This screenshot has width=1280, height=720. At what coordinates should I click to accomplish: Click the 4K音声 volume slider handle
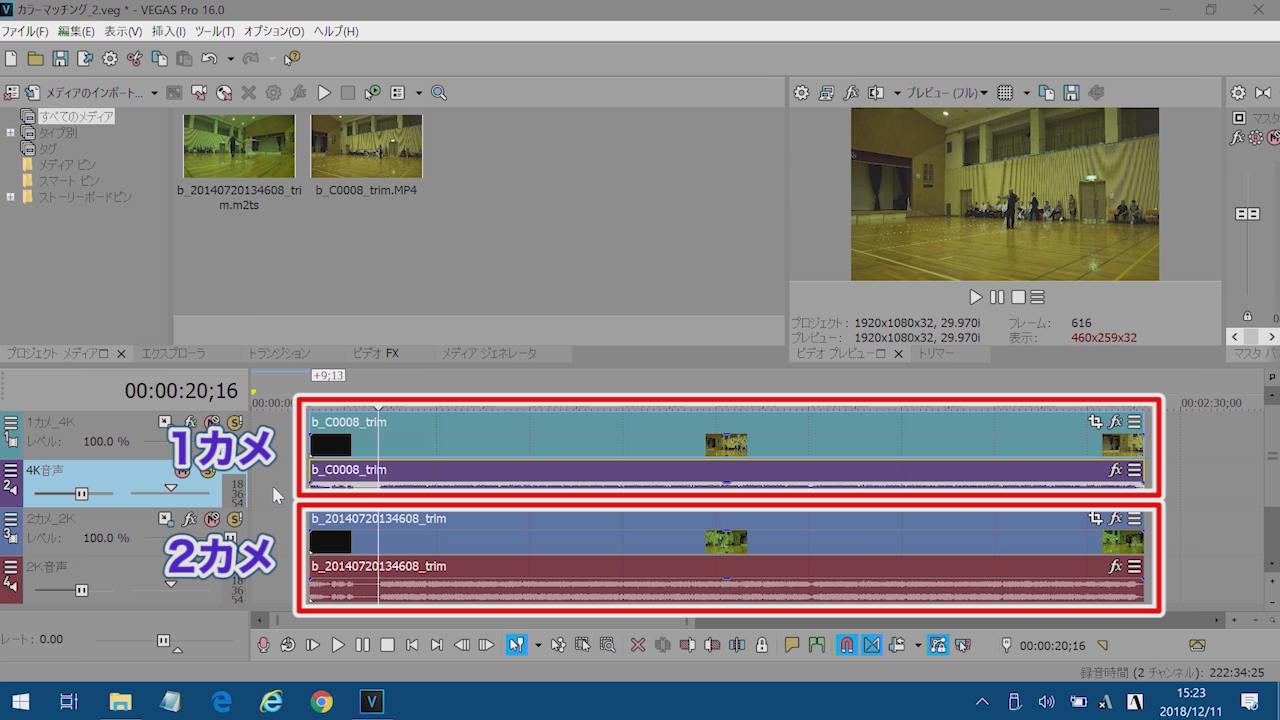pyautogui.click(x=81, y=493)
